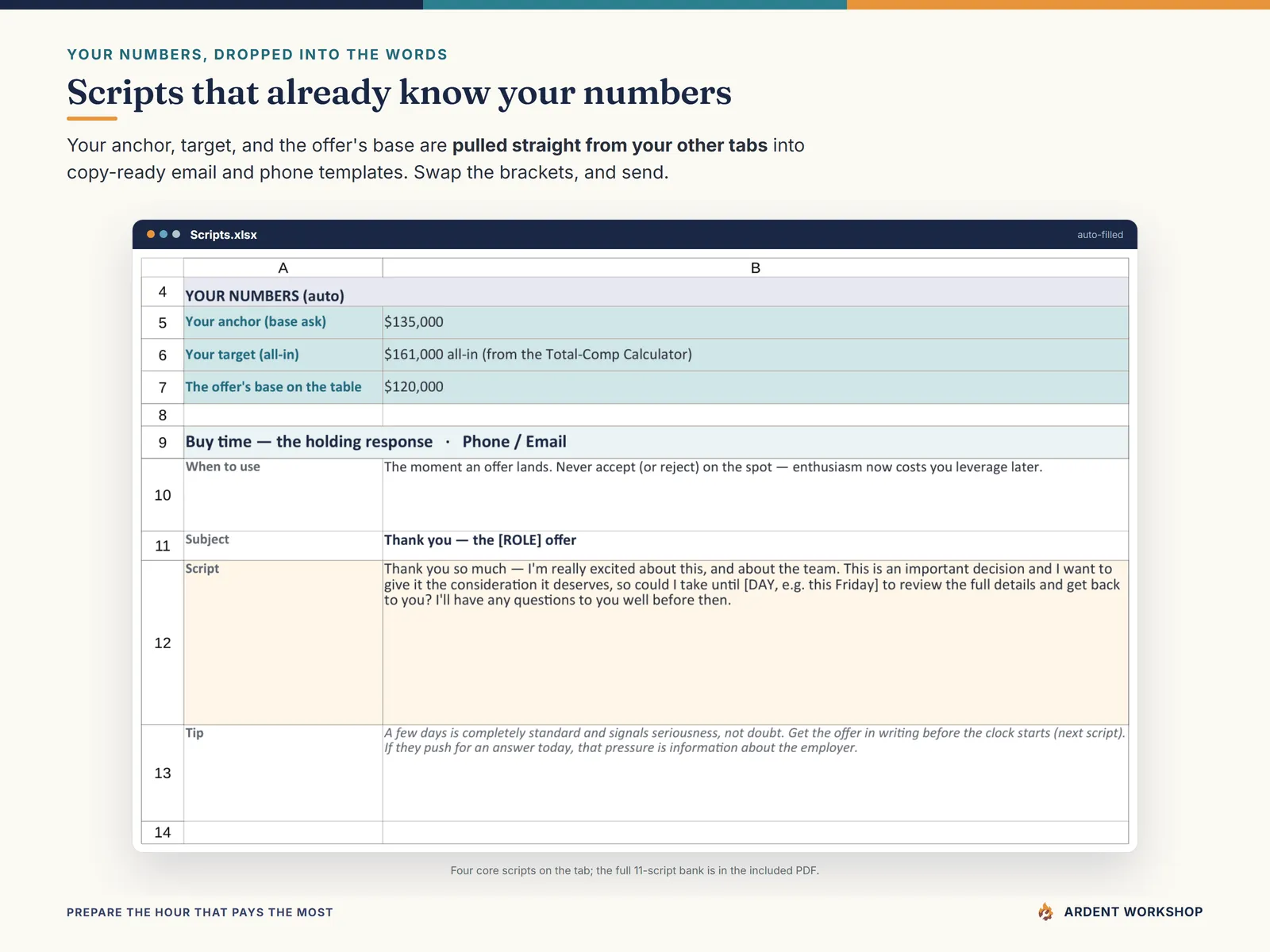Click the Phone / Email label in row 9

pos(514,442)
